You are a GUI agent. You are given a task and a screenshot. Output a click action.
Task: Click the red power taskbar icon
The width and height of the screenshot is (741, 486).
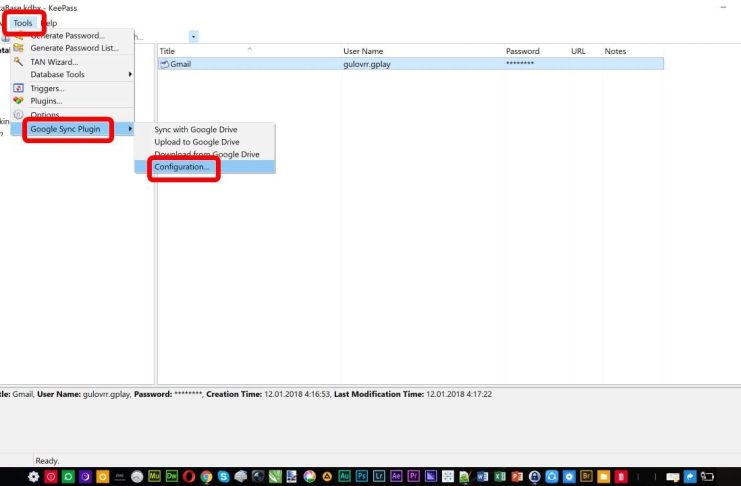pos(51,476)
